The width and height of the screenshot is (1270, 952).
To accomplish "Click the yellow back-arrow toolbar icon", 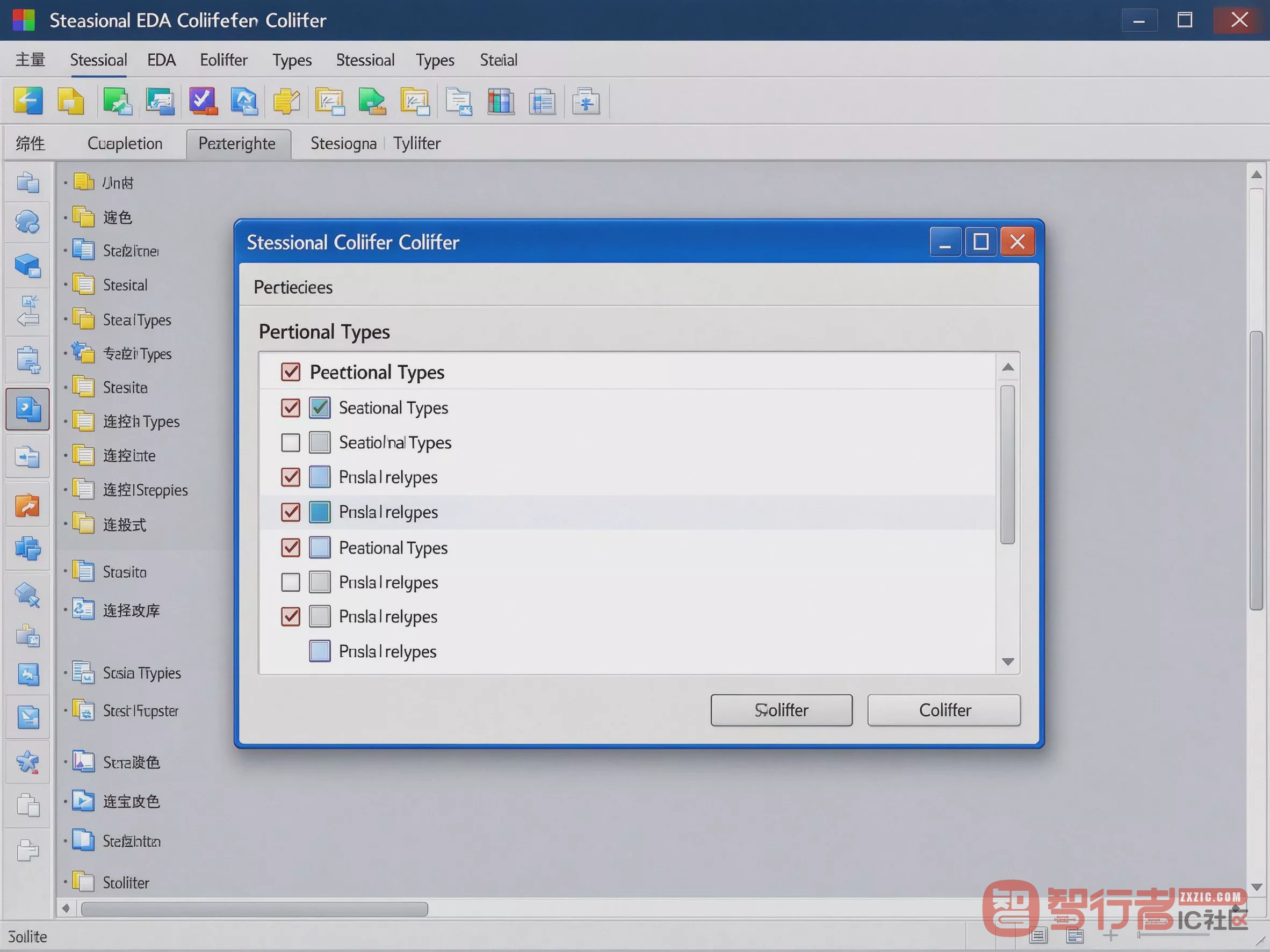I will pyautogui.click(x=27, y=101).
